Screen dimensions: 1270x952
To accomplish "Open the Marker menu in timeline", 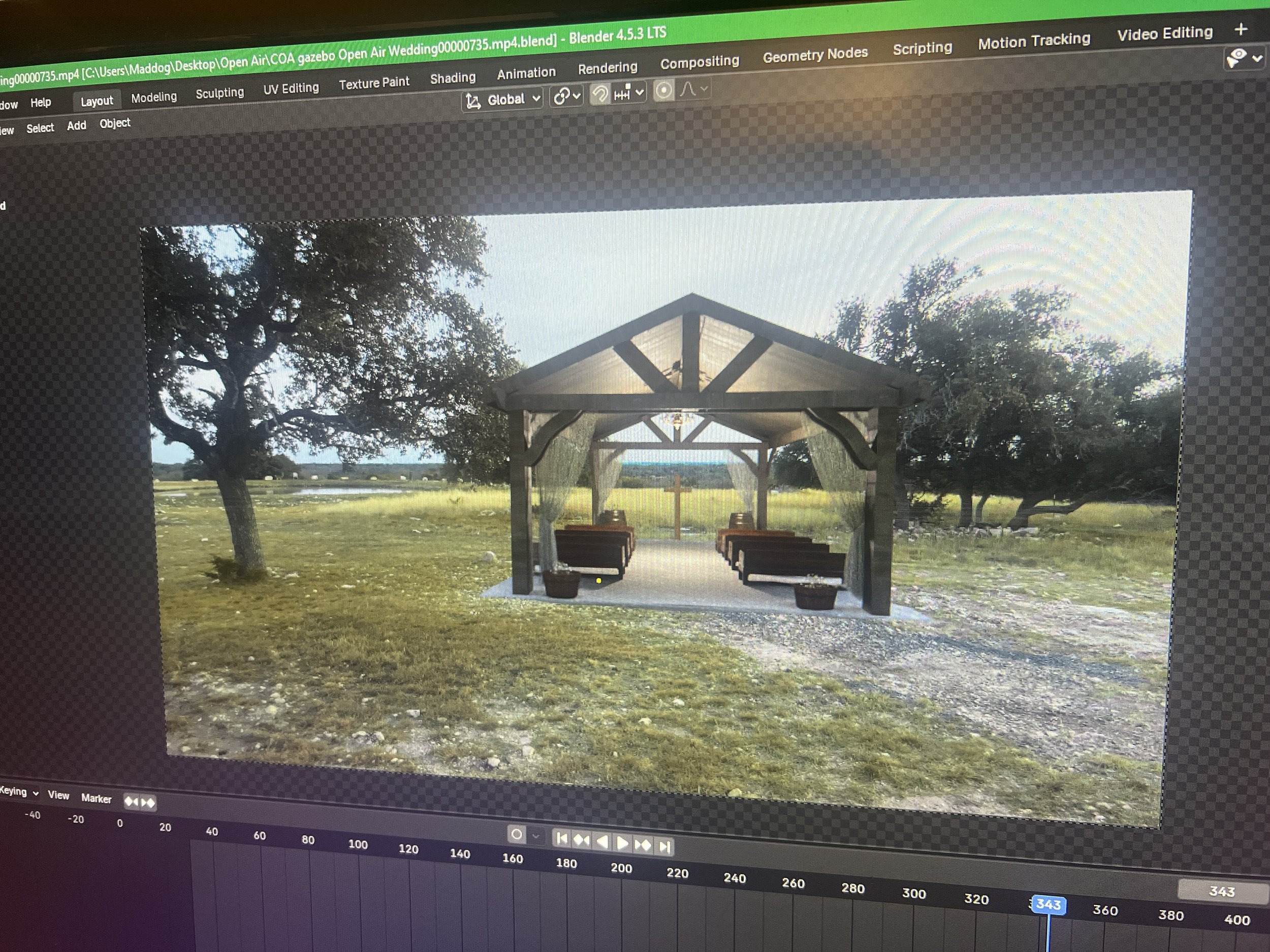I will coord(96,798).
